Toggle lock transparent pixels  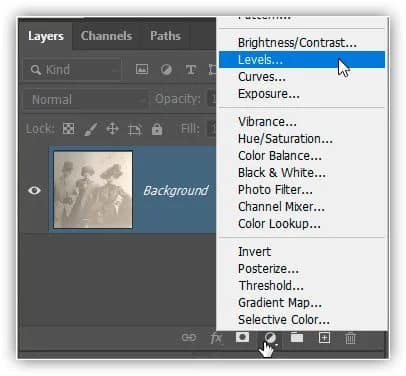click(x=69, y=129)
